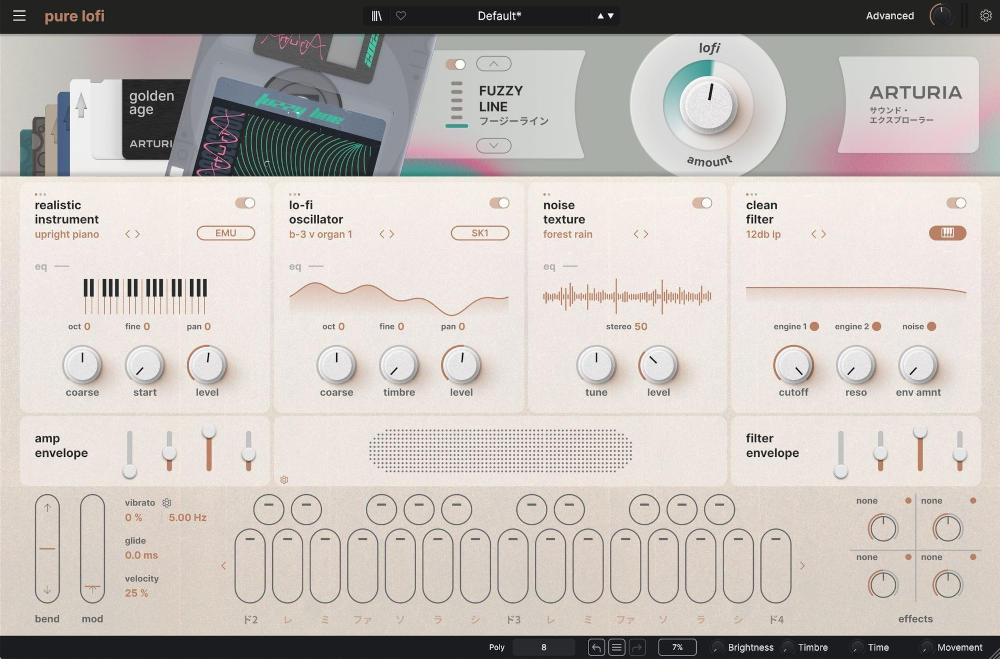Viewport: 1000px width, 659px height.
Task: Select next lofi type with down chevron
Action: pyautogui.click(x=494, y=146)
